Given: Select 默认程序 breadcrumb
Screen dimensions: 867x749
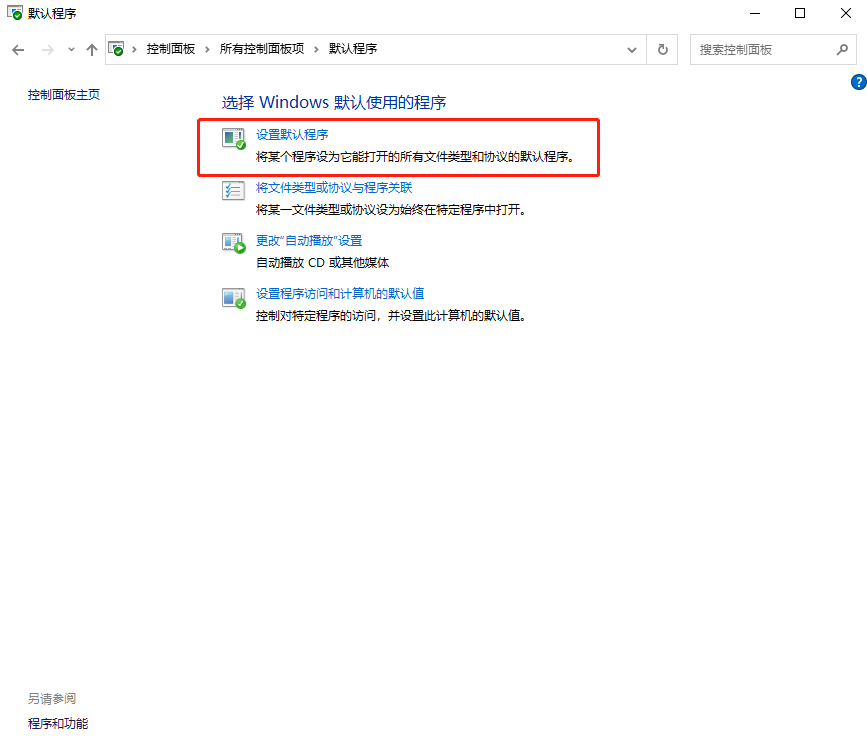Looking at the screenshot, I should [x=353, y=49].
